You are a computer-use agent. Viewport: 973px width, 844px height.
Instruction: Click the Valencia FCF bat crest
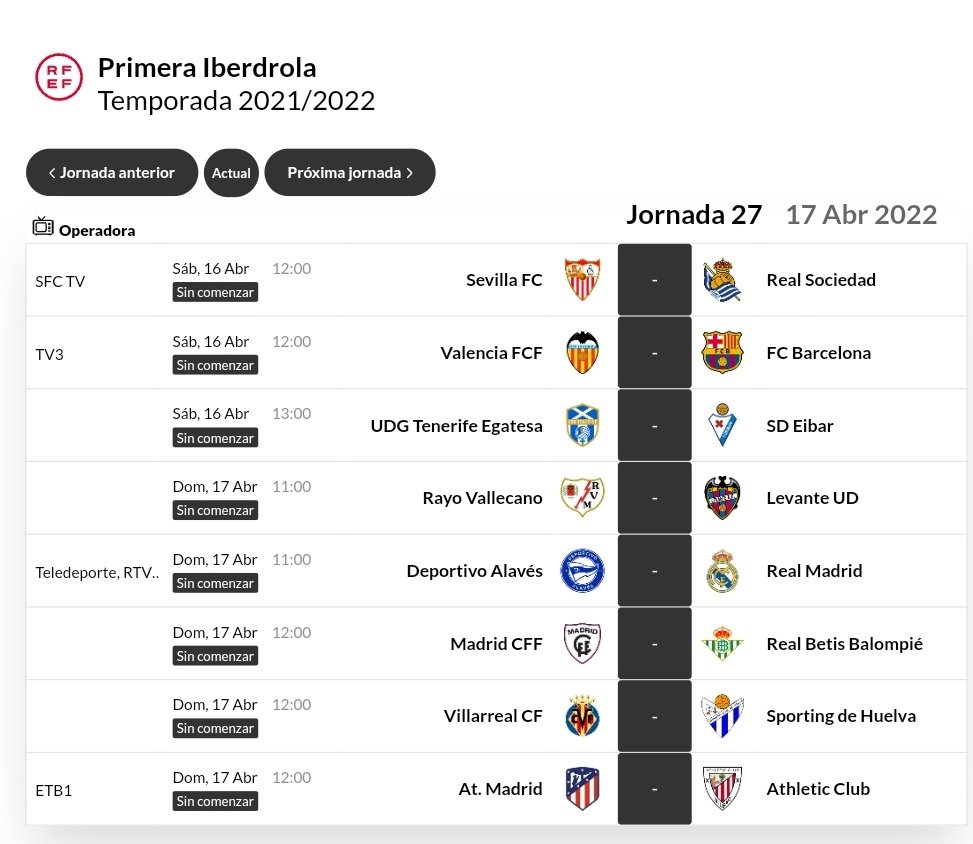click(x=582, y=353)
